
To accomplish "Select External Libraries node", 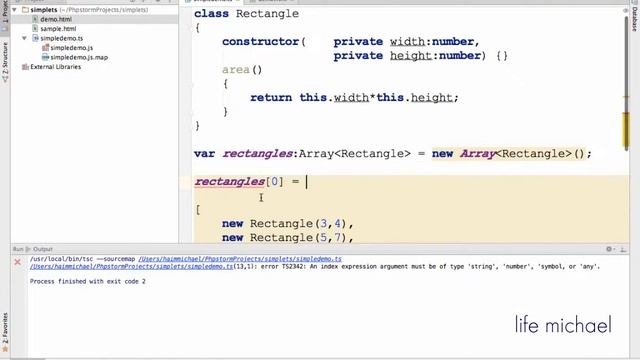I will point(56,67).
